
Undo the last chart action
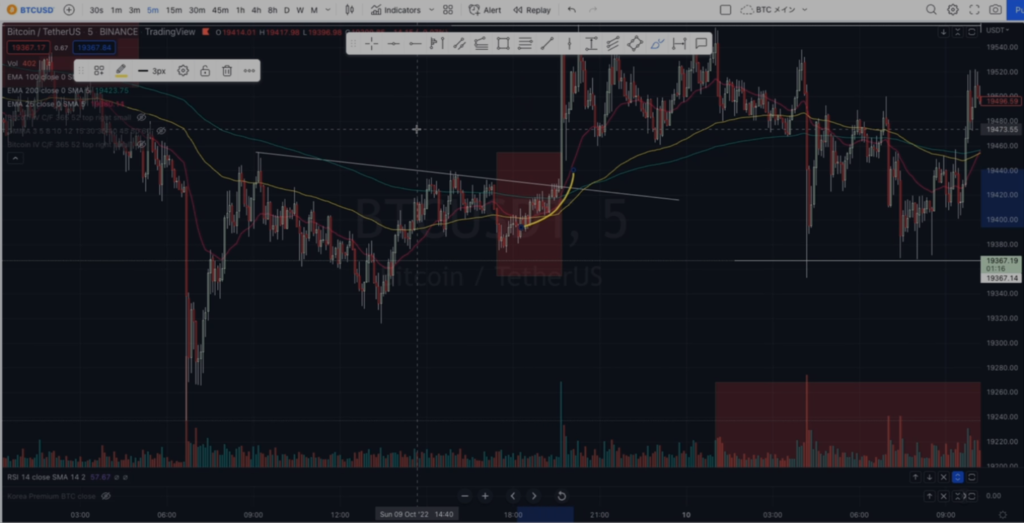click(x=572, y=10)
